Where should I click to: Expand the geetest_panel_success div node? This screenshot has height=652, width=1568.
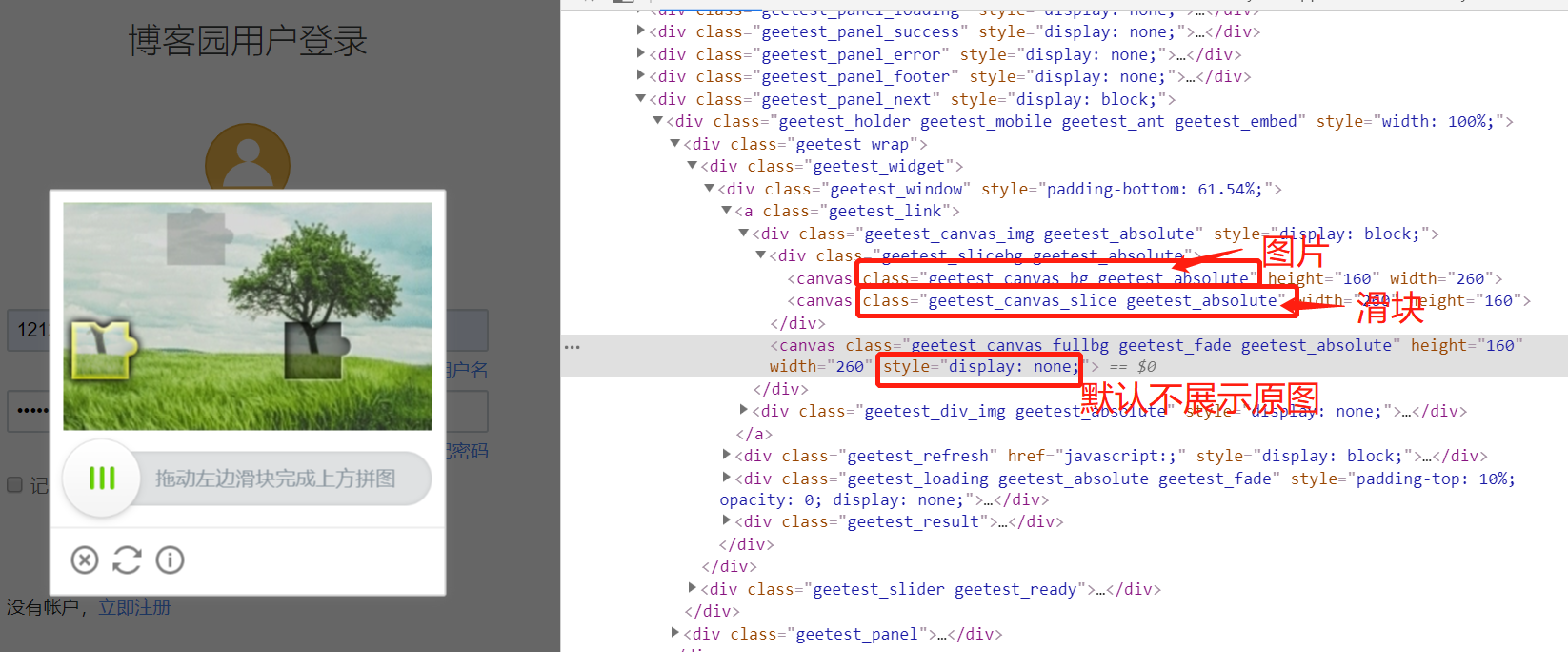coord(641,30)
